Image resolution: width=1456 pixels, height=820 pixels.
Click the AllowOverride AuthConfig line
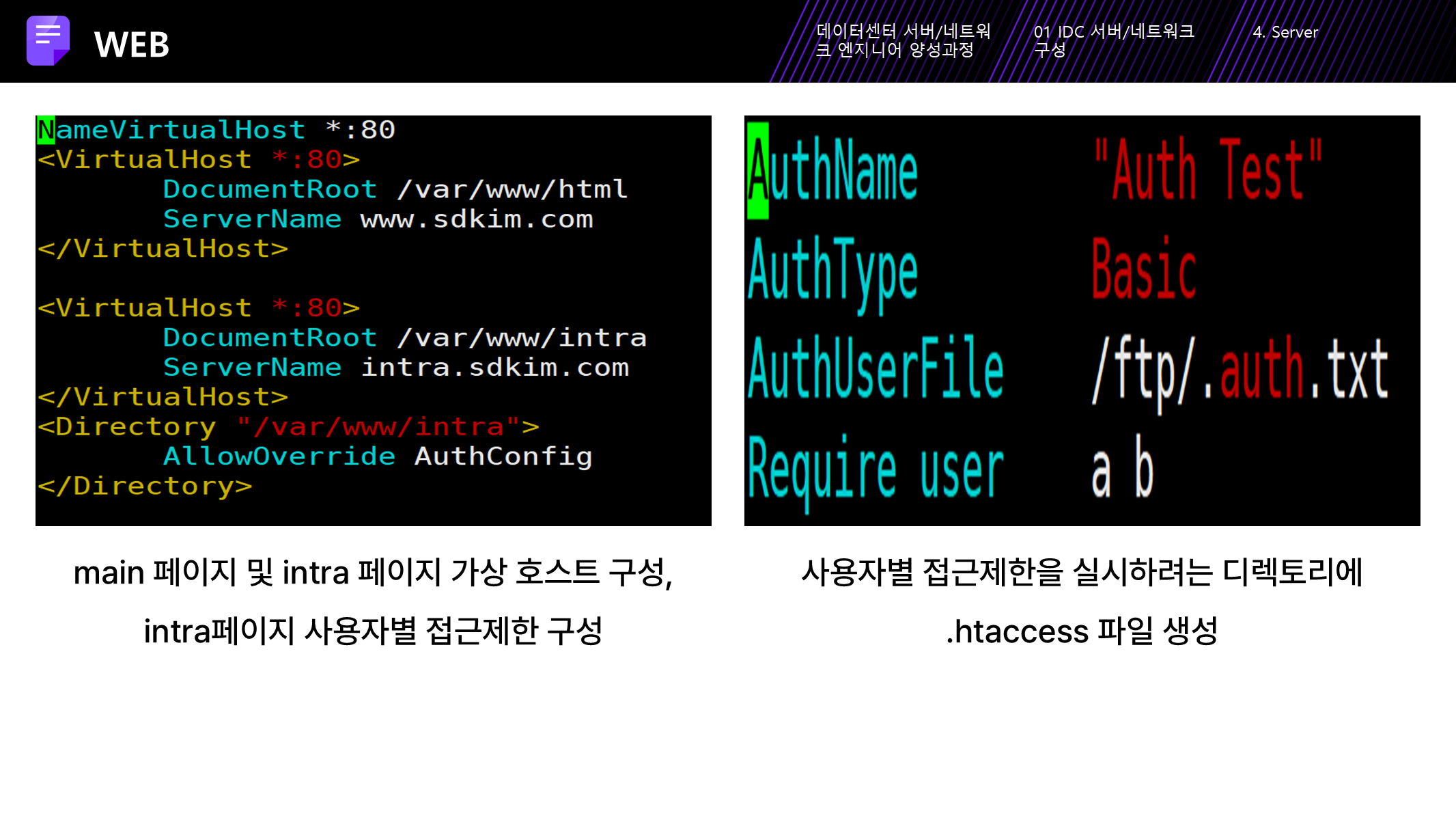coord(377,456)
